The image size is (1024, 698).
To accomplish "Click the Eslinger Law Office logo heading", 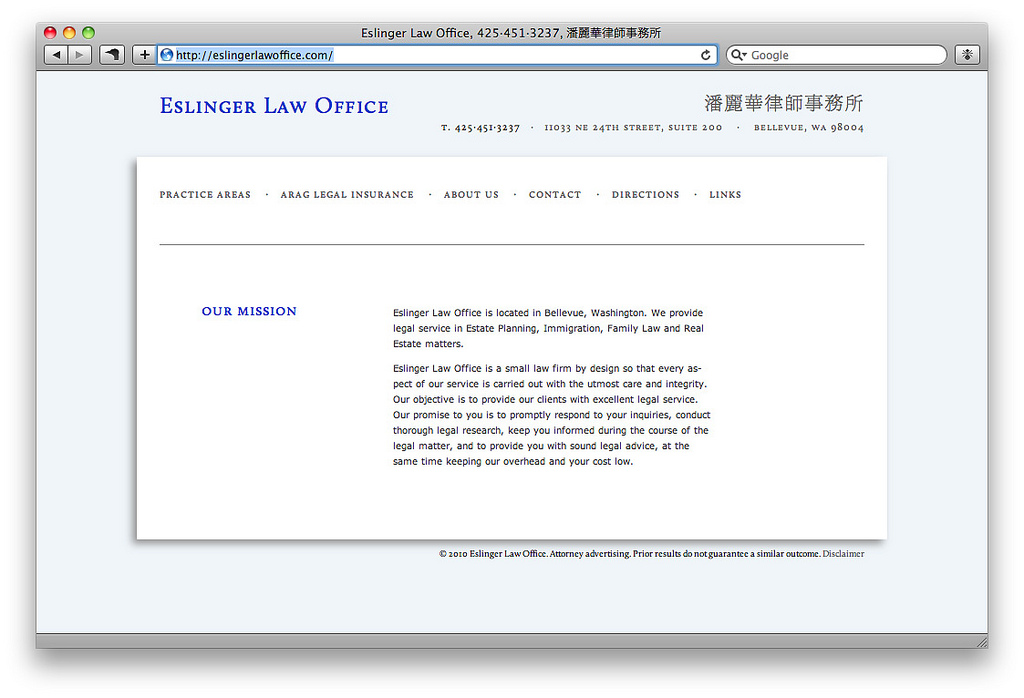I will [x=274, y=106].
